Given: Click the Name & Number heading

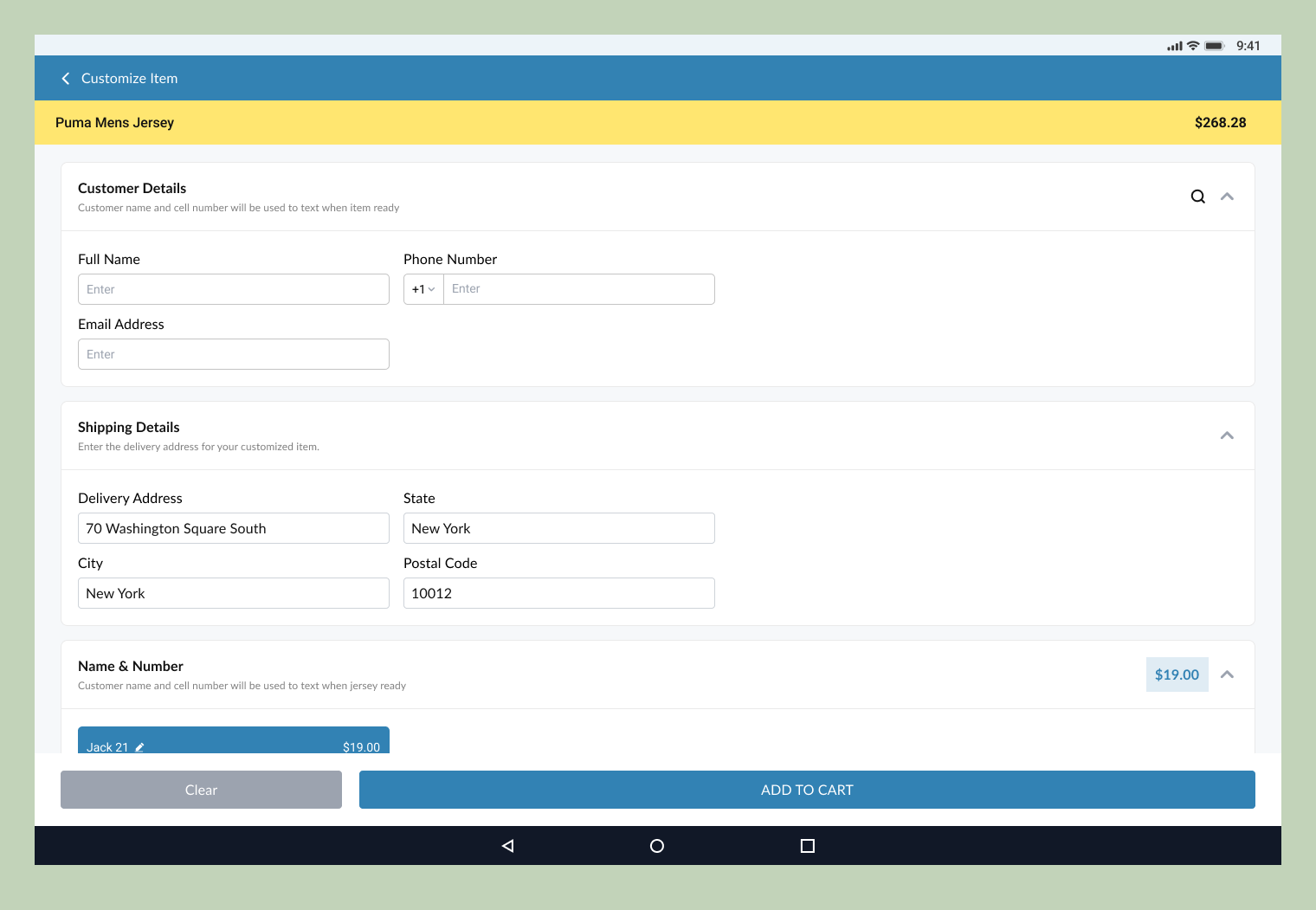Looking at the screenshot, I should 131,666.
